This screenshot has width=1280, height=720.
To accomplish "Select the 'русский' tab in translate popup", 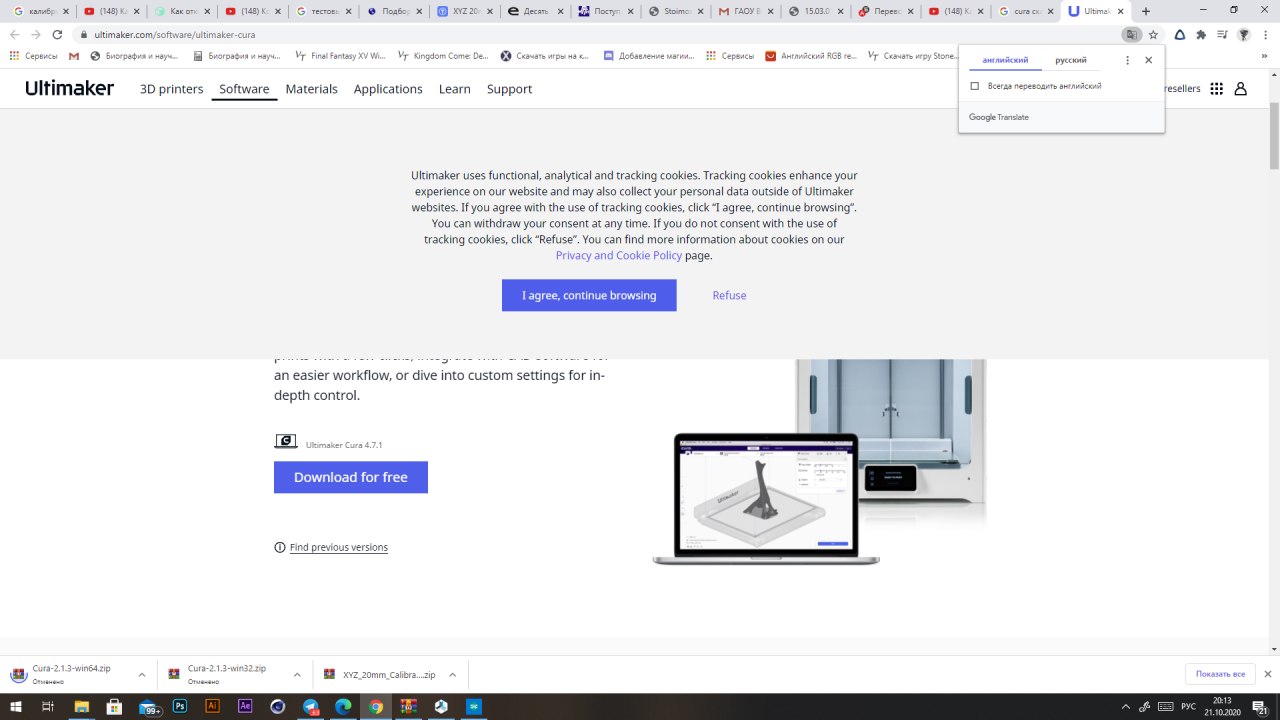I will (x=1071, y=60).
